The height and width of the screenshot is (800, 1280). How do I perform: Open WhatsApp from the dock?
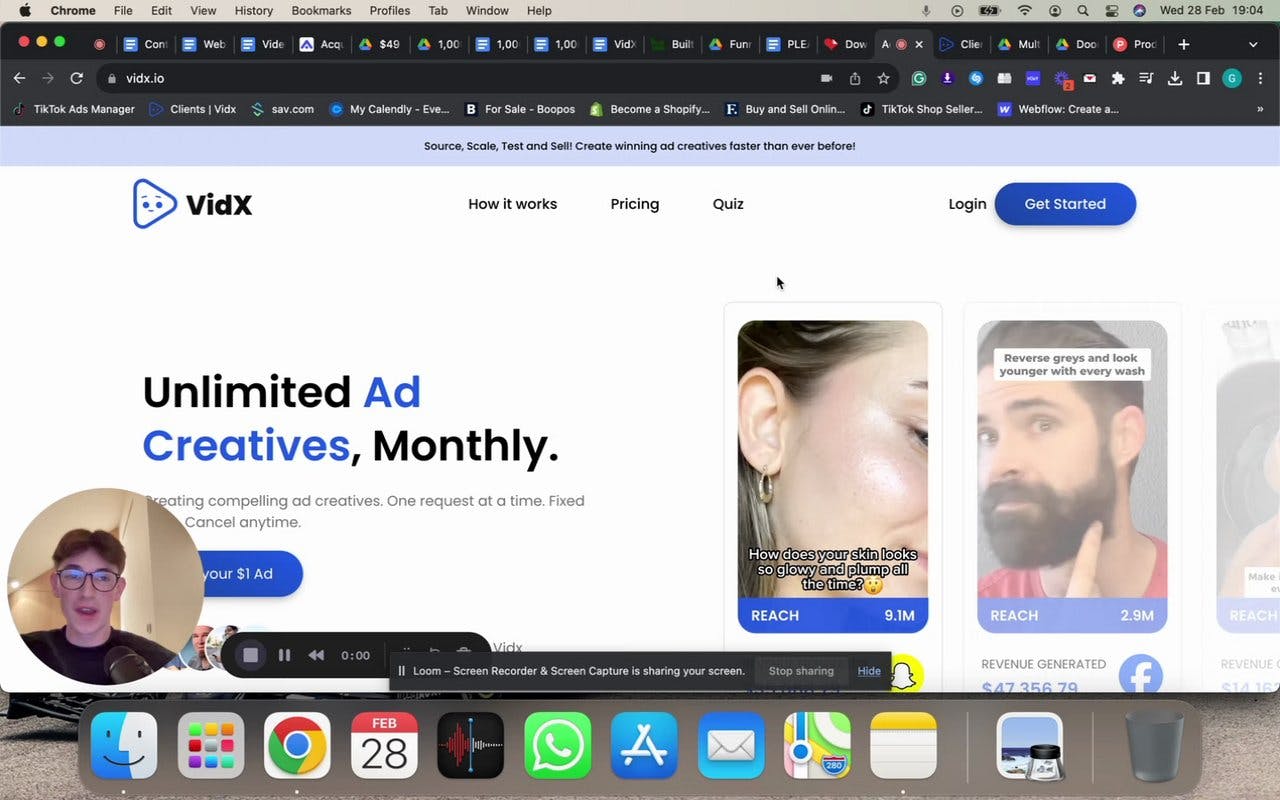[x=557, y=745]
